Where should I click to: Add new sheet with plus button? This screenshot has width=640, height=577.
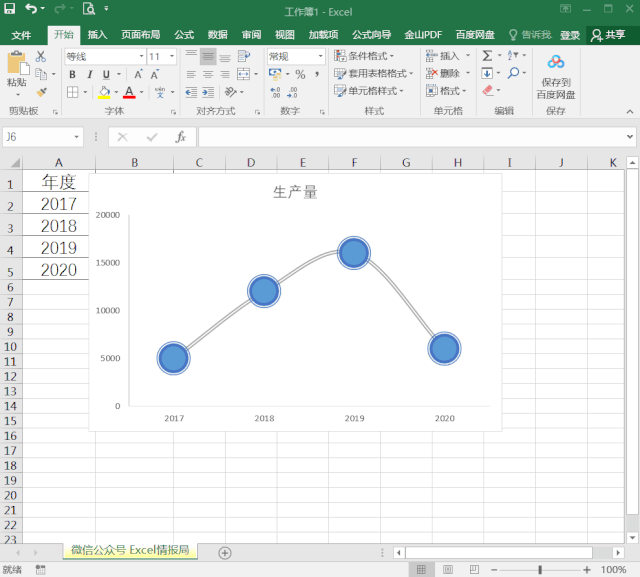(x=225, y=553)
